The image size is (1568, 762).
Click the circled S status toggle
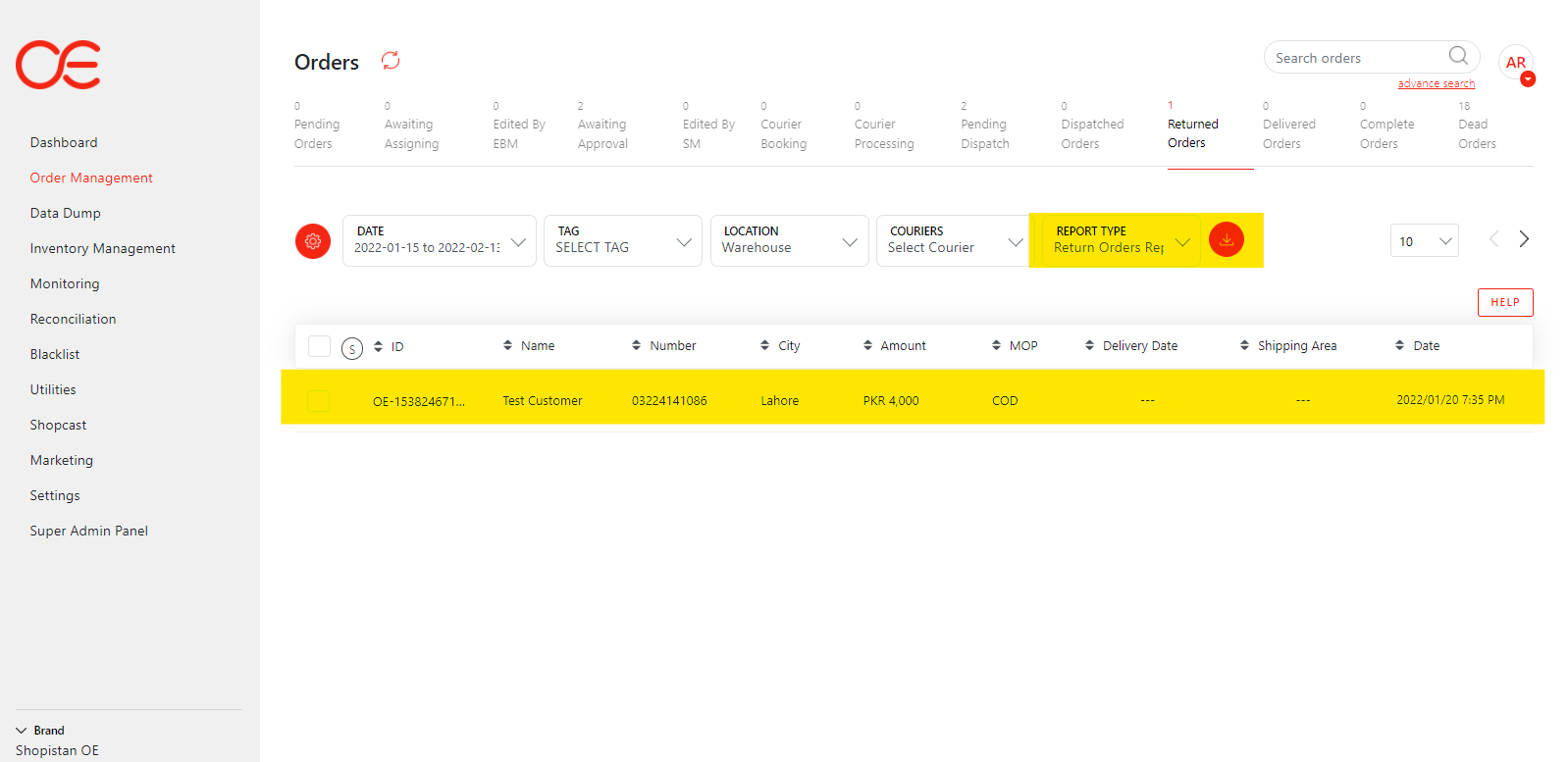point(352,348)
